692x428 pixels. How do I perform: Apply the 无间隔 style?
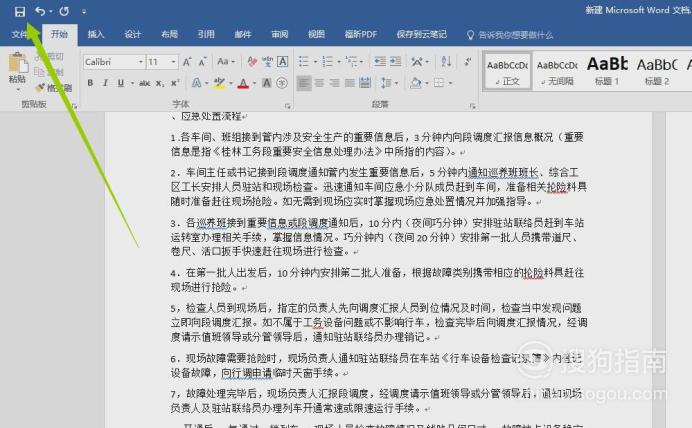(x=557, y=71)
